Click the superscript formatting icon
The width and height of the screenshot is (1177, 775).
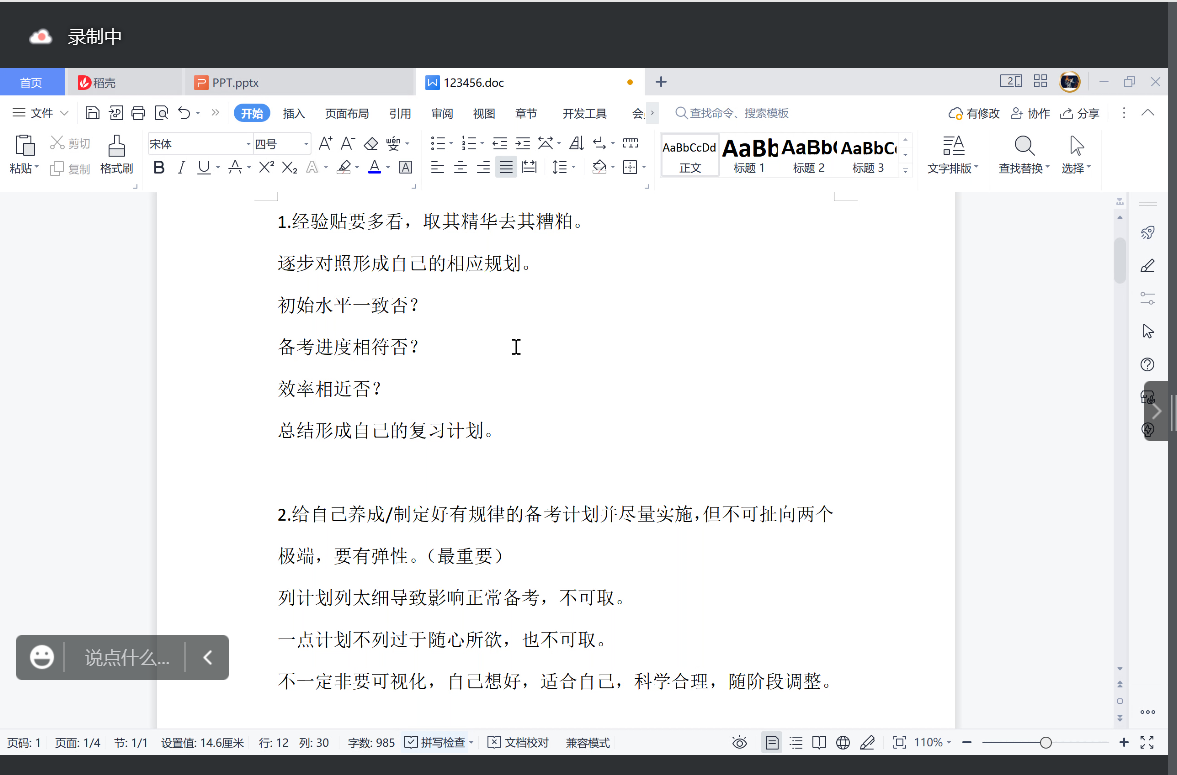(x=268, y=167)
